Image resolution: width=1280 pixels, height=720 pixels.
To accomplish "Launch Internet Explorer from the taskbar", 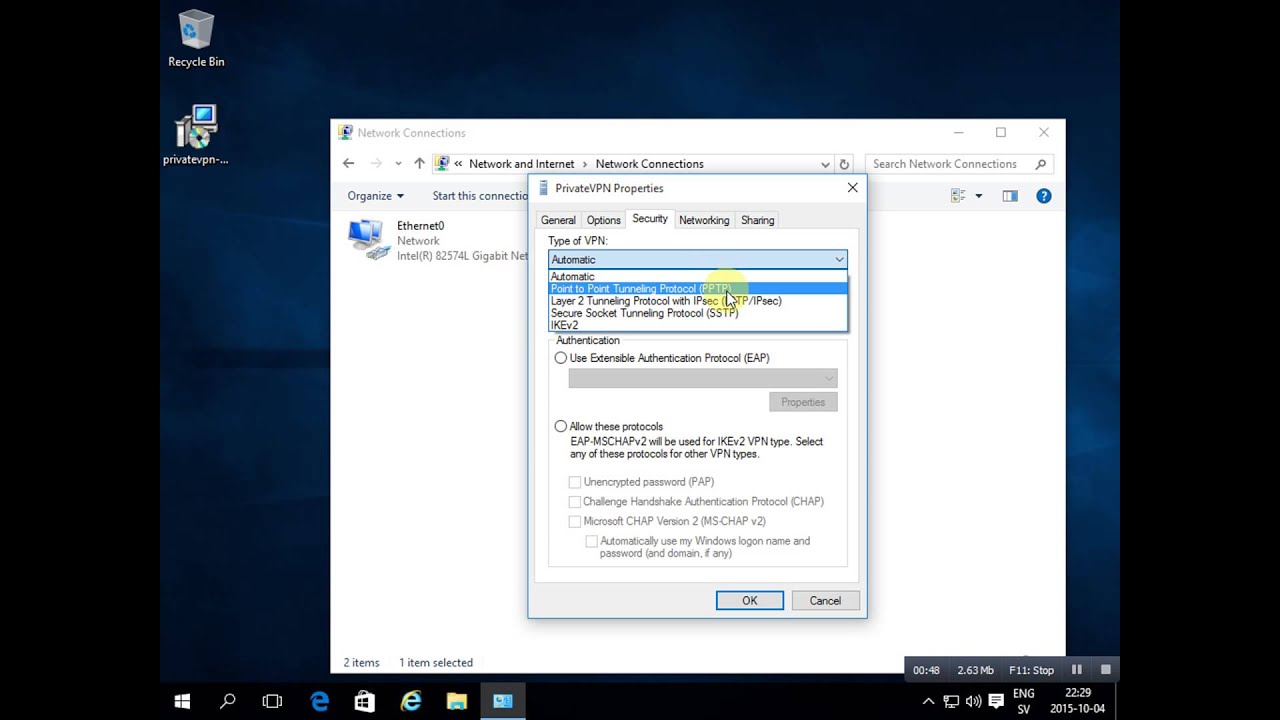I will [x=411, y=701].
